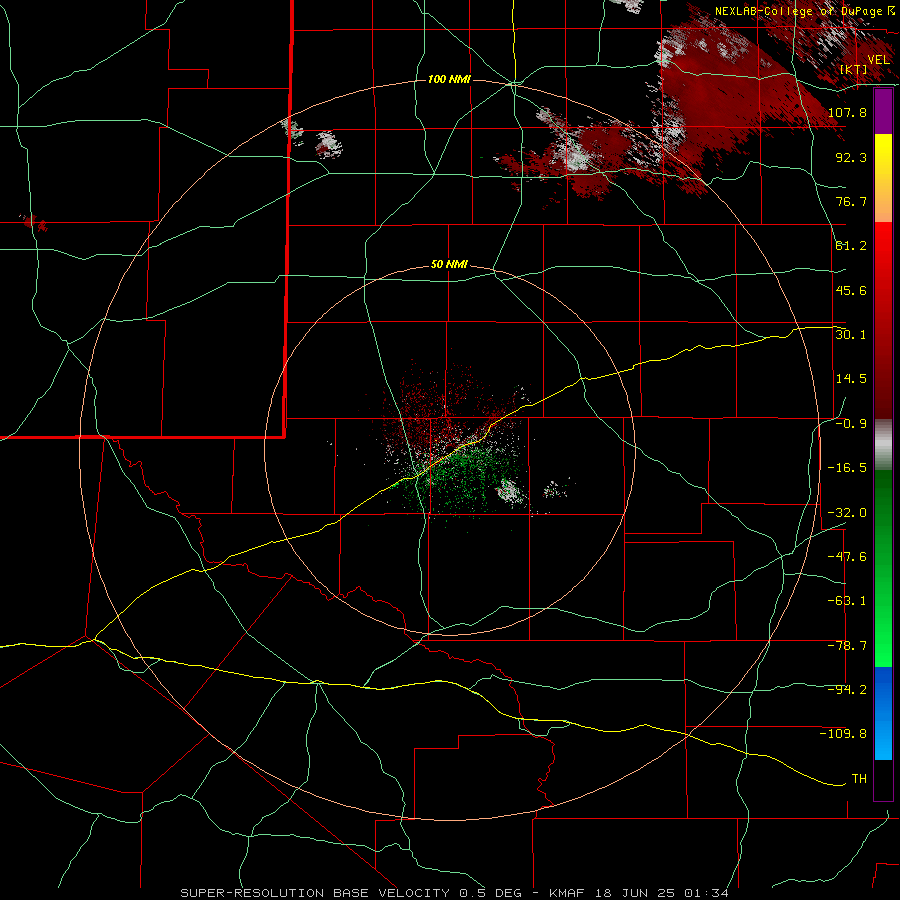Select the 61.2 scale value
The image size is (900, 900).
click(851, 246)
